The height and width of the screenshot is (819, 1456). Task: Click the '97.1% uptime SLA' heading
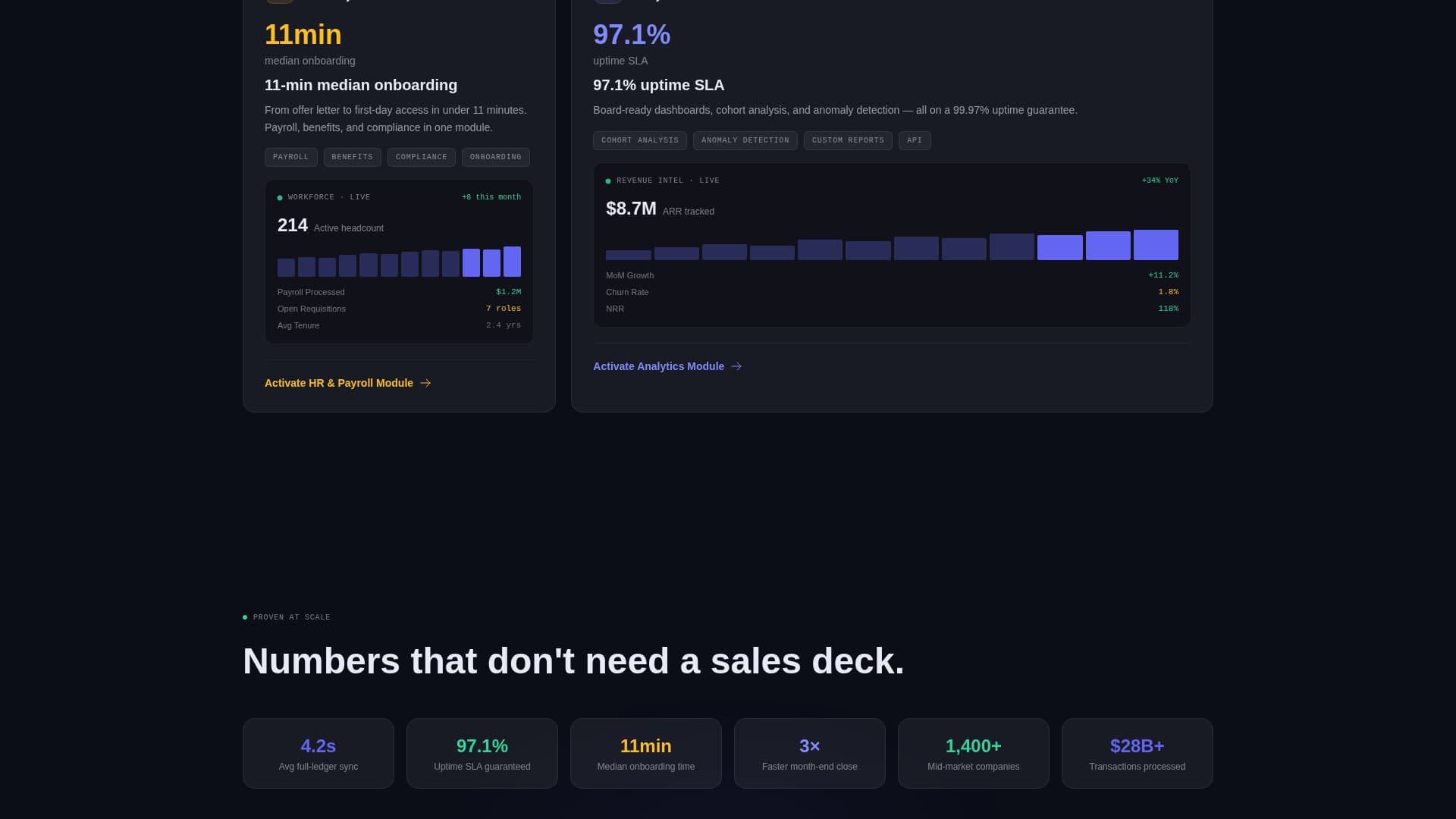[x=658, y=85]
